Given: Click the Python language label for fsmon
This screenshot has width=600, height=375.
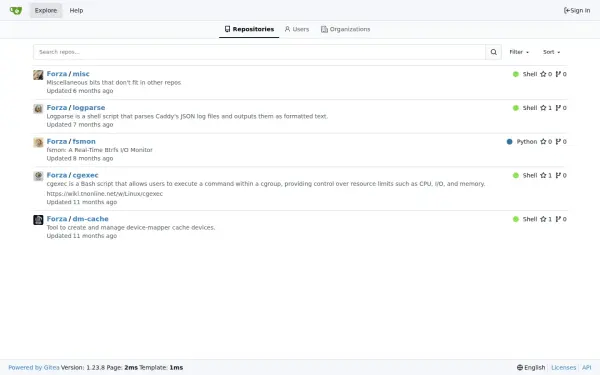Looking at the screenshot, I should point(527,142).
